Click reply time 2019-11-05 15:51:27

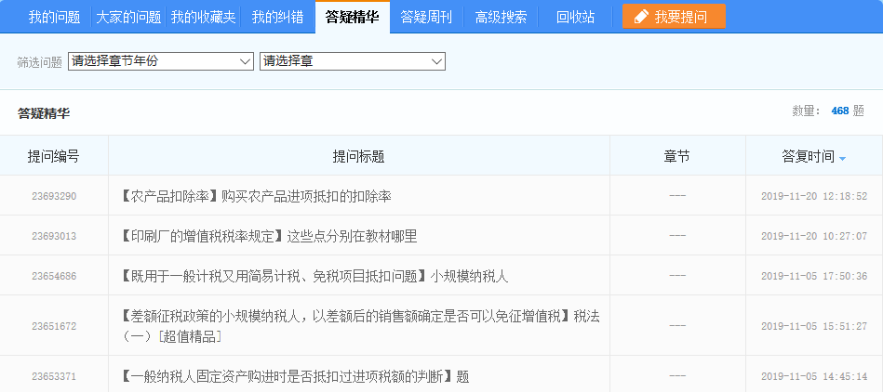pyautogui.click(x=814, y=326)
